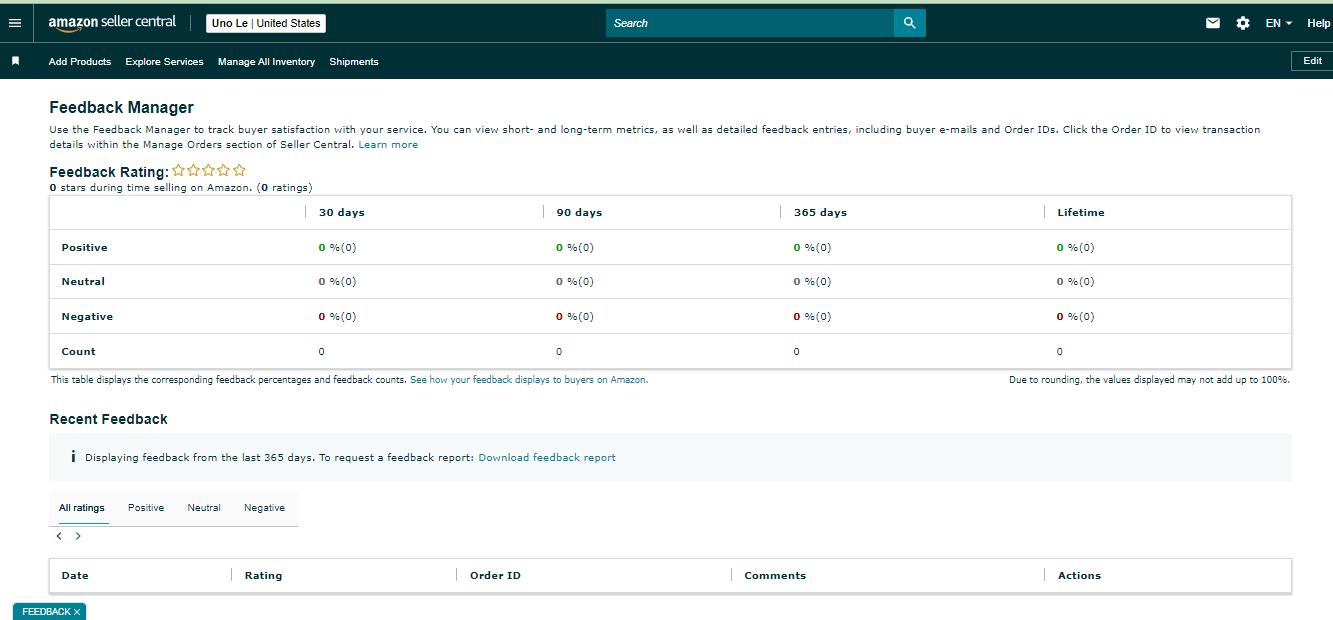Screen dimensions: 1333x620
Task: Select the All ratings tab
Action: [x=82, y=508]
